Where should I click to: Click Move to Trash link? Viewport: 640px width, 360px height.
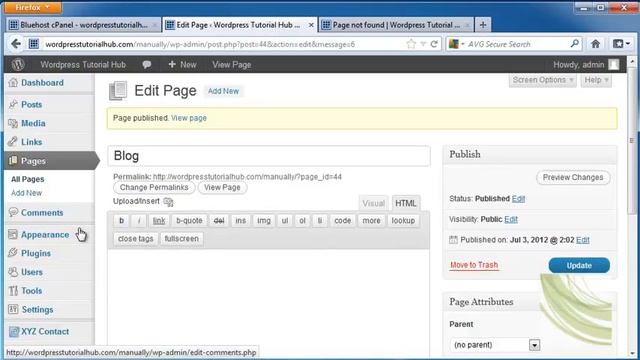[474, 265]
